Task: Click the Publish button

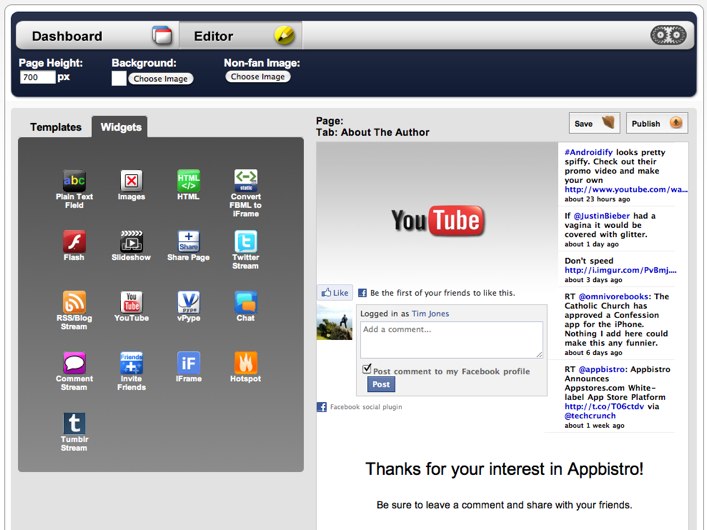Action: click(657, 123)
